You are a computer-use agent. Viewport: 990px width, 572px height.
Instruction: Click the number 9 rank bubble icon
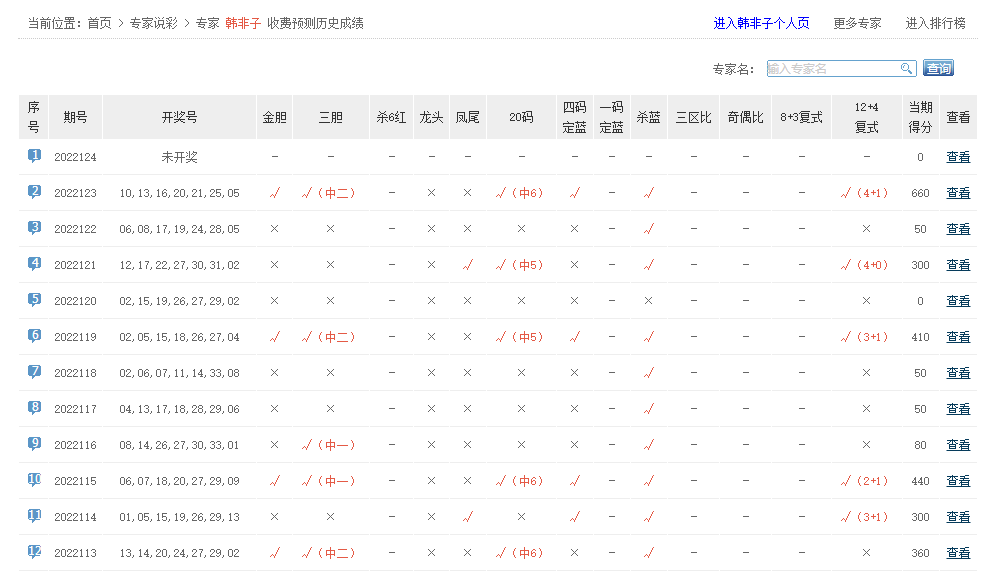[x=34, y=444]
